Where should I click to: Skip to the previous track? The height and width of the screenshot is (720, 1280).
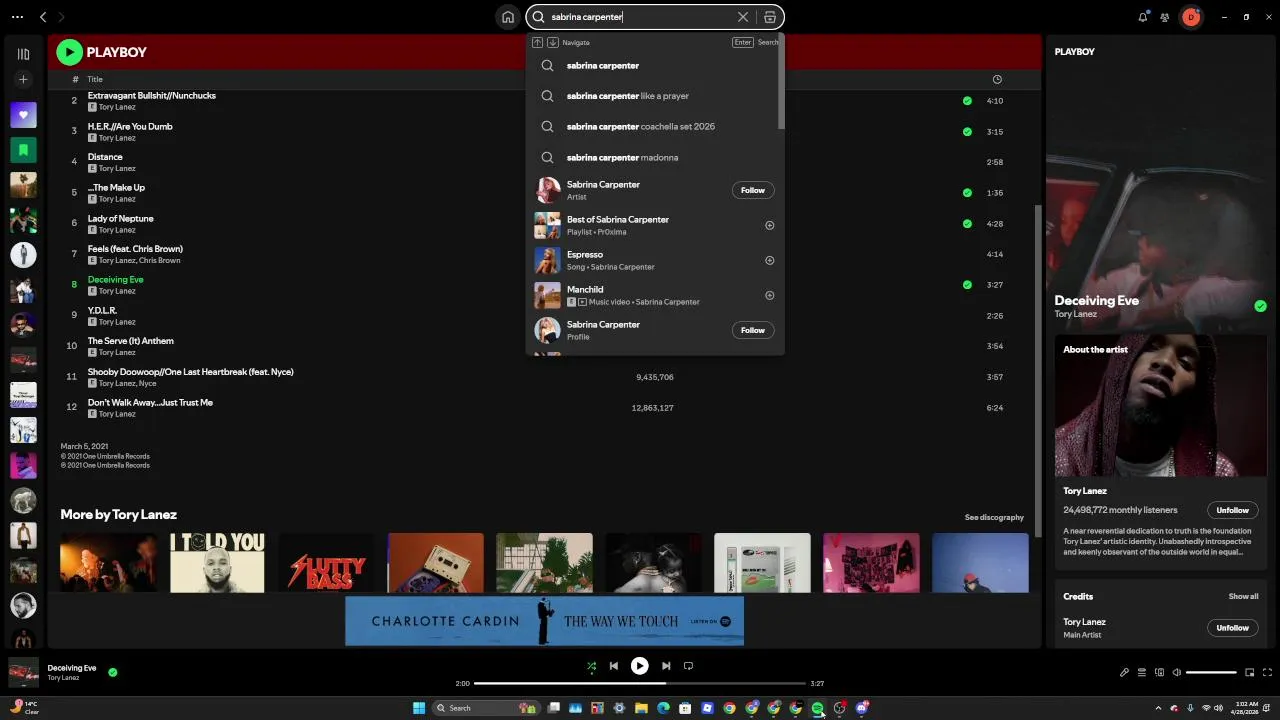click(614, 666)
